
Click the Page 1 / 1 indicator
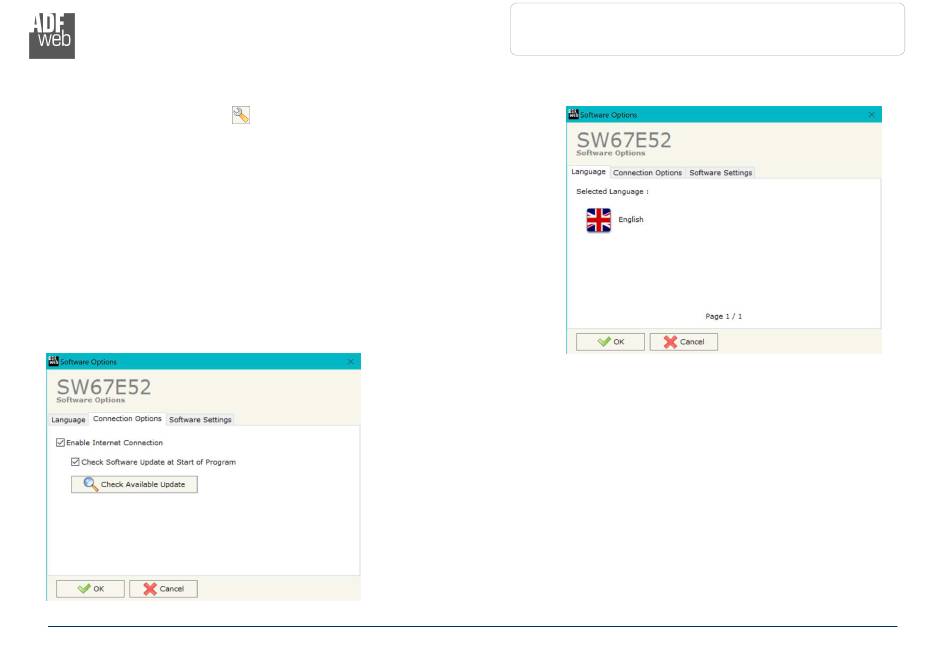[723, 316]
